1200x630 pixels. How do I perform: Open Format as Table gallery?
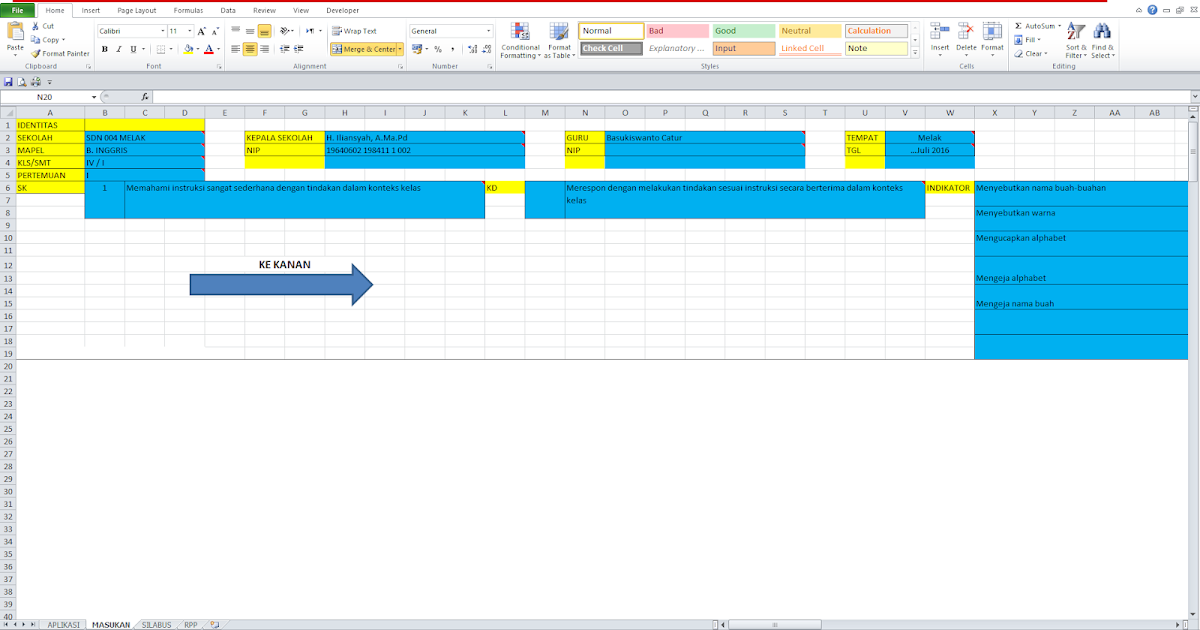click(x=560, y=40)
